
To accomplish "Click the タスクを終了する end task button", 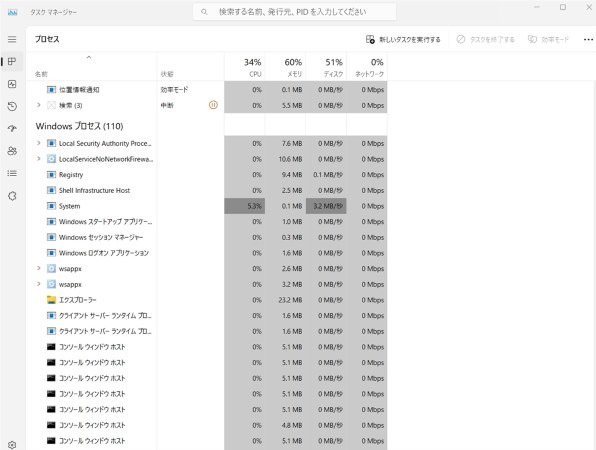I will point(485,40).
